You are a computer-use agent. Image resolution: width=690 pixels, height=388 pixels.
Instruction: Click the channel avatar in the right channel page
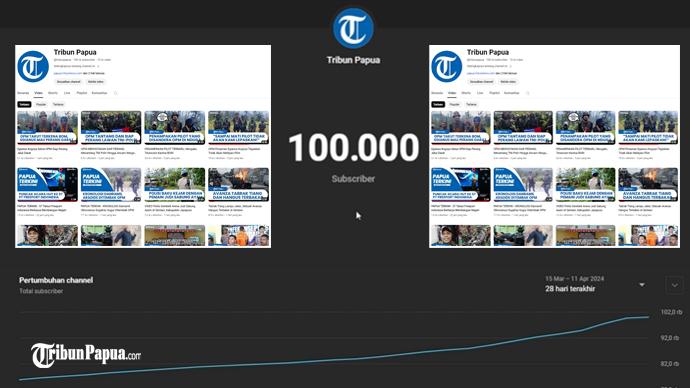click(x=447, y=67)
